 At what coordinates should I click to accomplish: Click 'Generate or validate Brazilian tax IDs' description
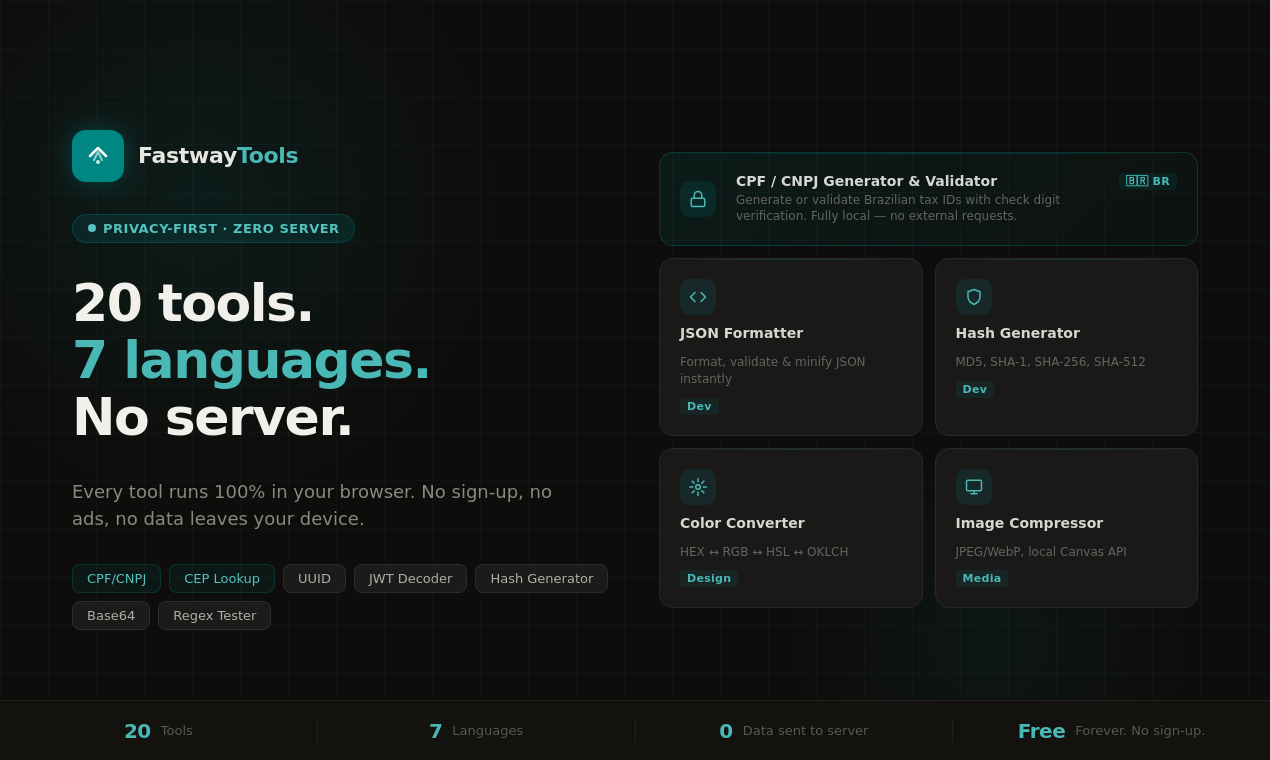tap(898, 208)
